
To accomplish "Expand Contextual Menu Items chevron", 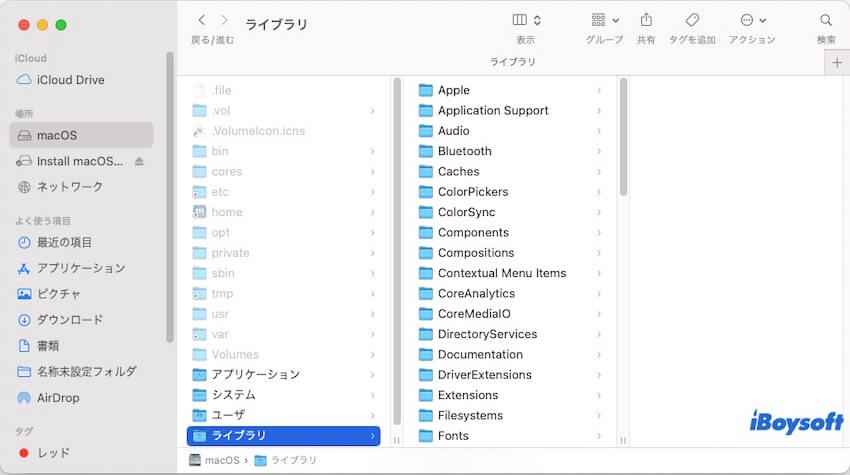I will tap(599, 273).
